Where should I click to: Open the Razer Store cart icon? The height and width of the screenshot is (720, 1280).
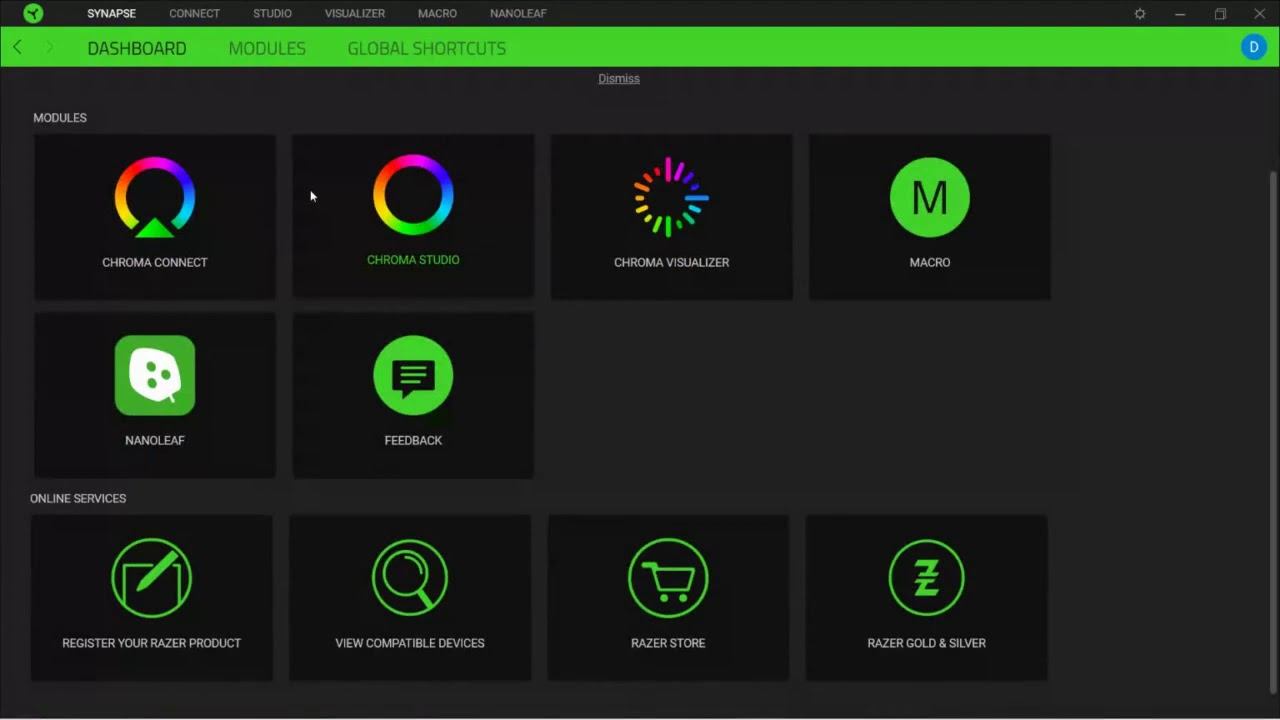click(668, 577)
